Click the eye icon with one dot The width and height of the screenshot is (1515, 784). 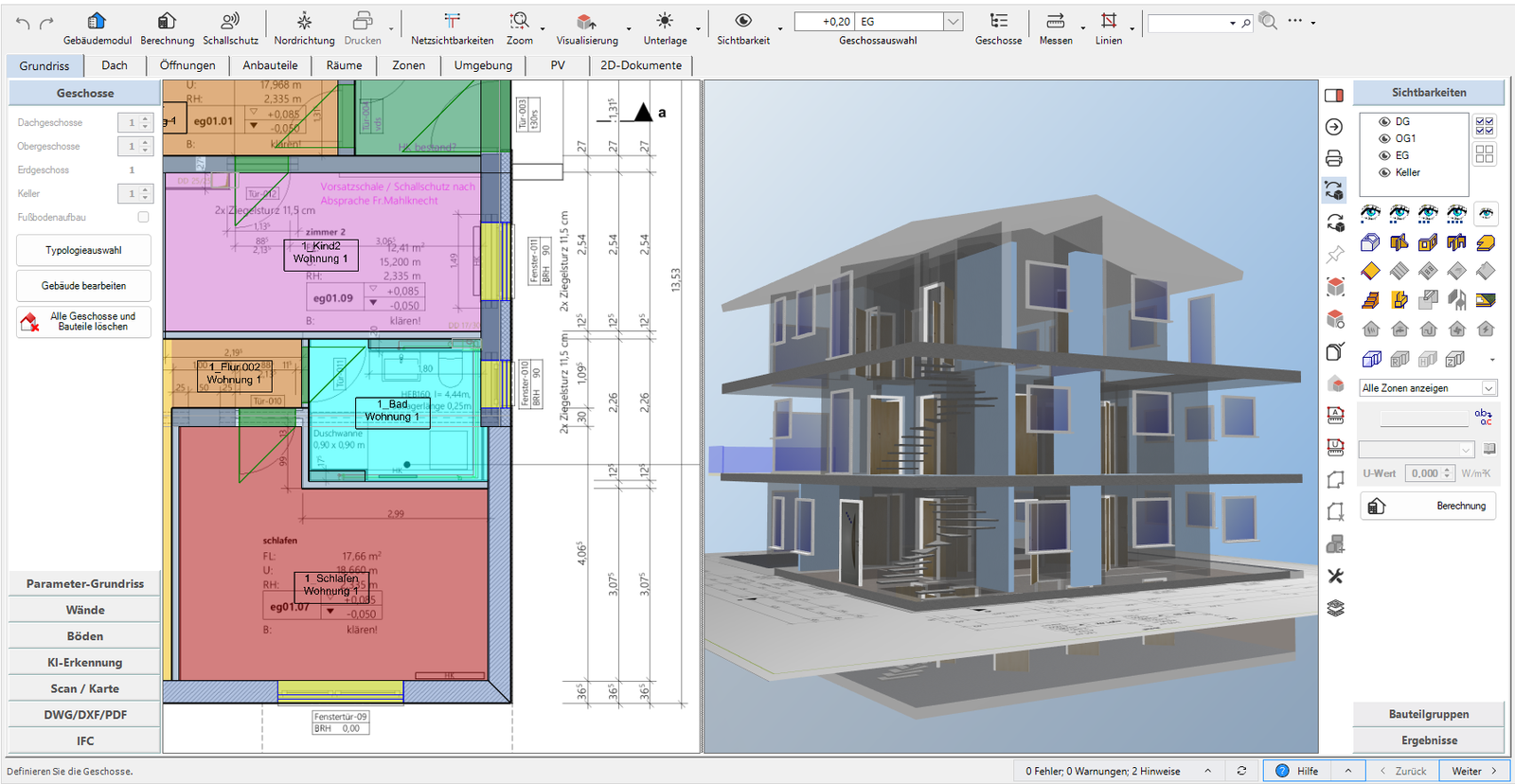pos(1370,213)
